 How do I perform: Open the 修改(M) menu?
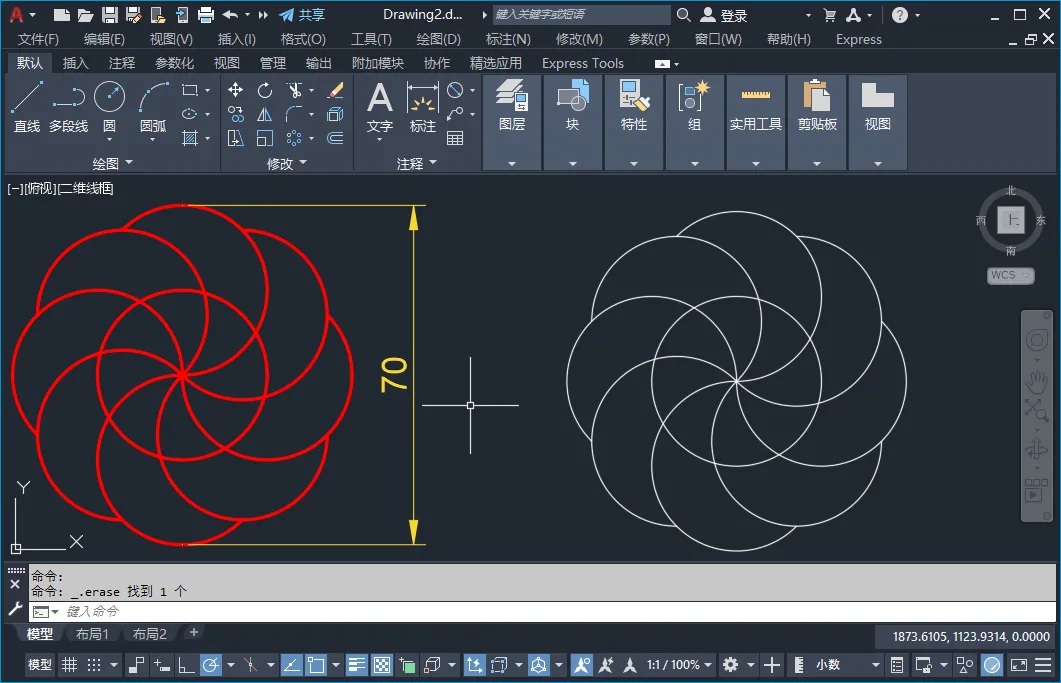coord(579,39)
